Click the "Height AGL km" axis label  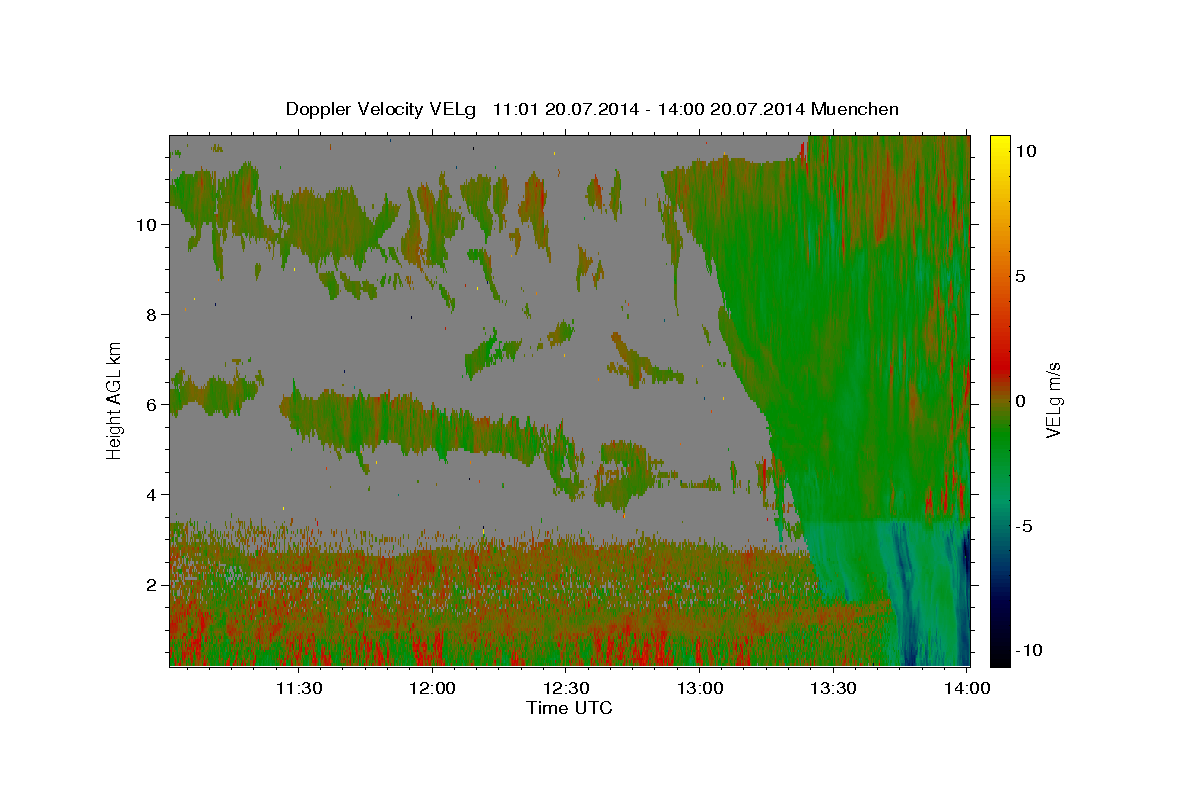pos(114,400)
